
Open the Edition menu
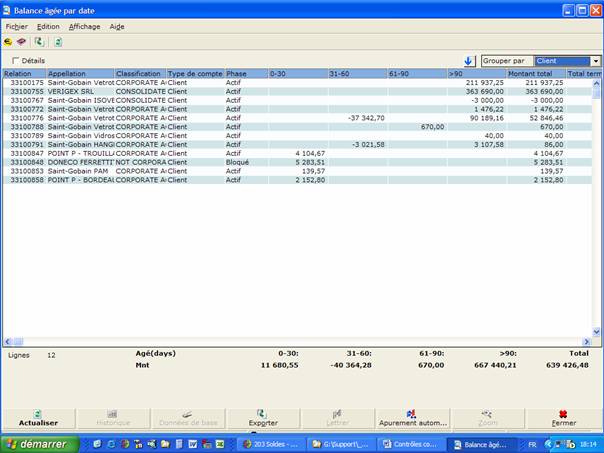(x=48, y=26)
